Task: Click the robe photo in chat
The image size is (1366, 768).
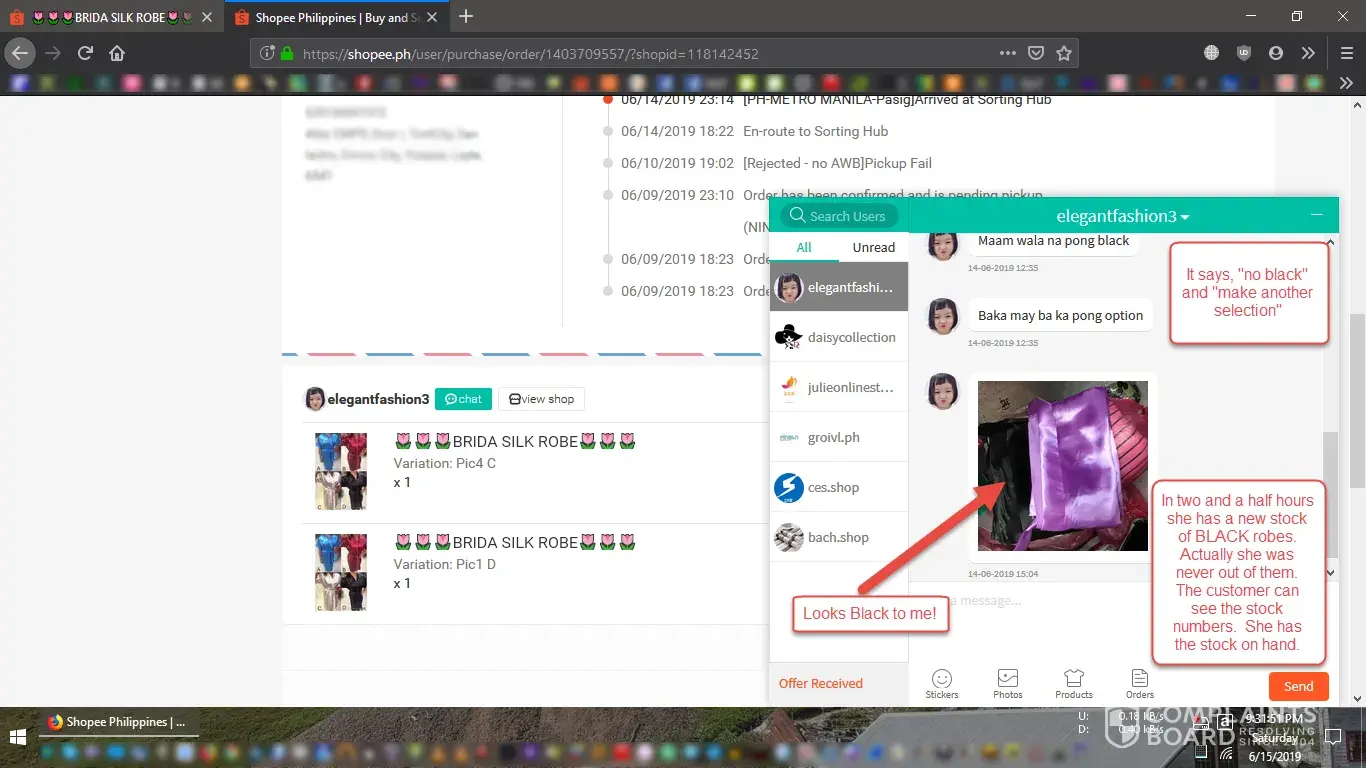Action: point(1062,466)
